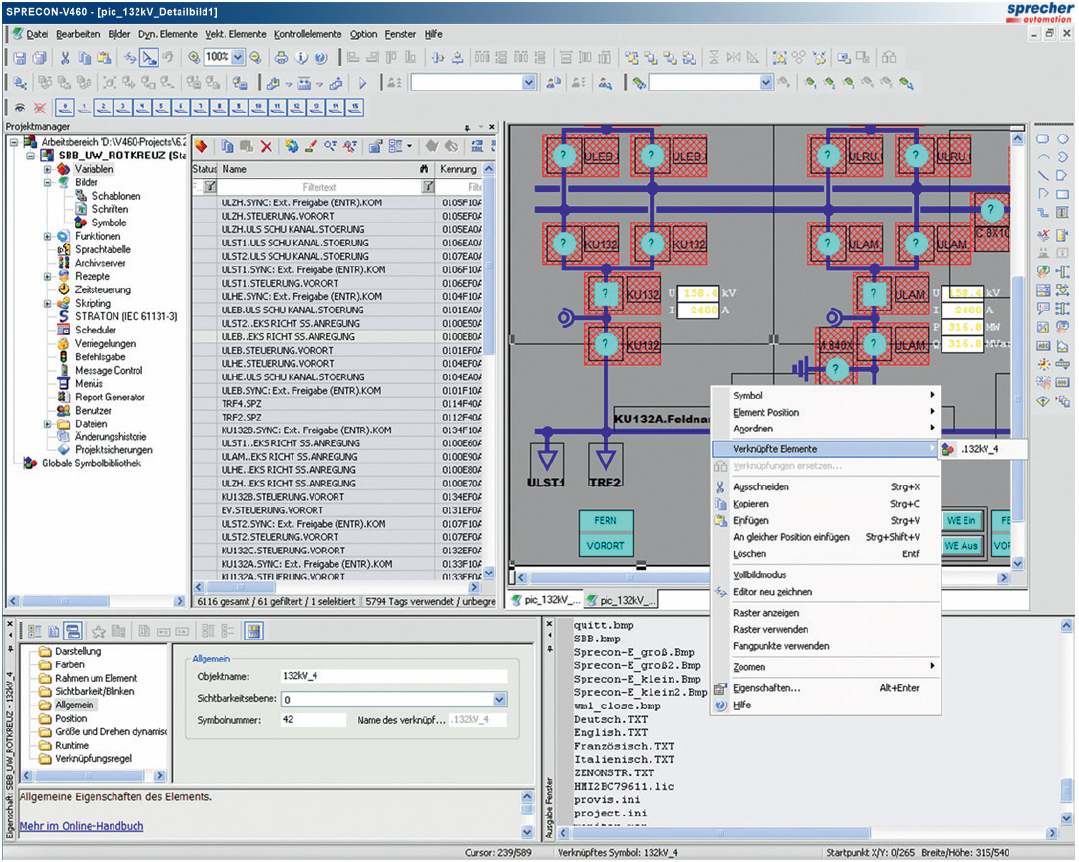Click the FERN button in the diagram
The height and width of the screenshot is (862, 1079).
click(x=606, y=521)
